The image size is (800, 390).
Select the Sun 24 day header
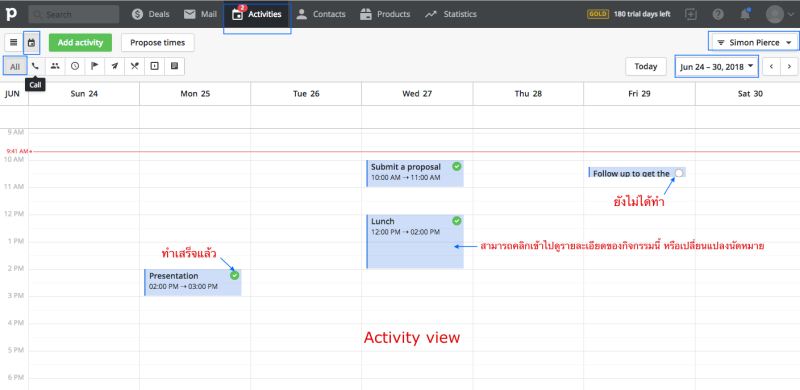84,94
